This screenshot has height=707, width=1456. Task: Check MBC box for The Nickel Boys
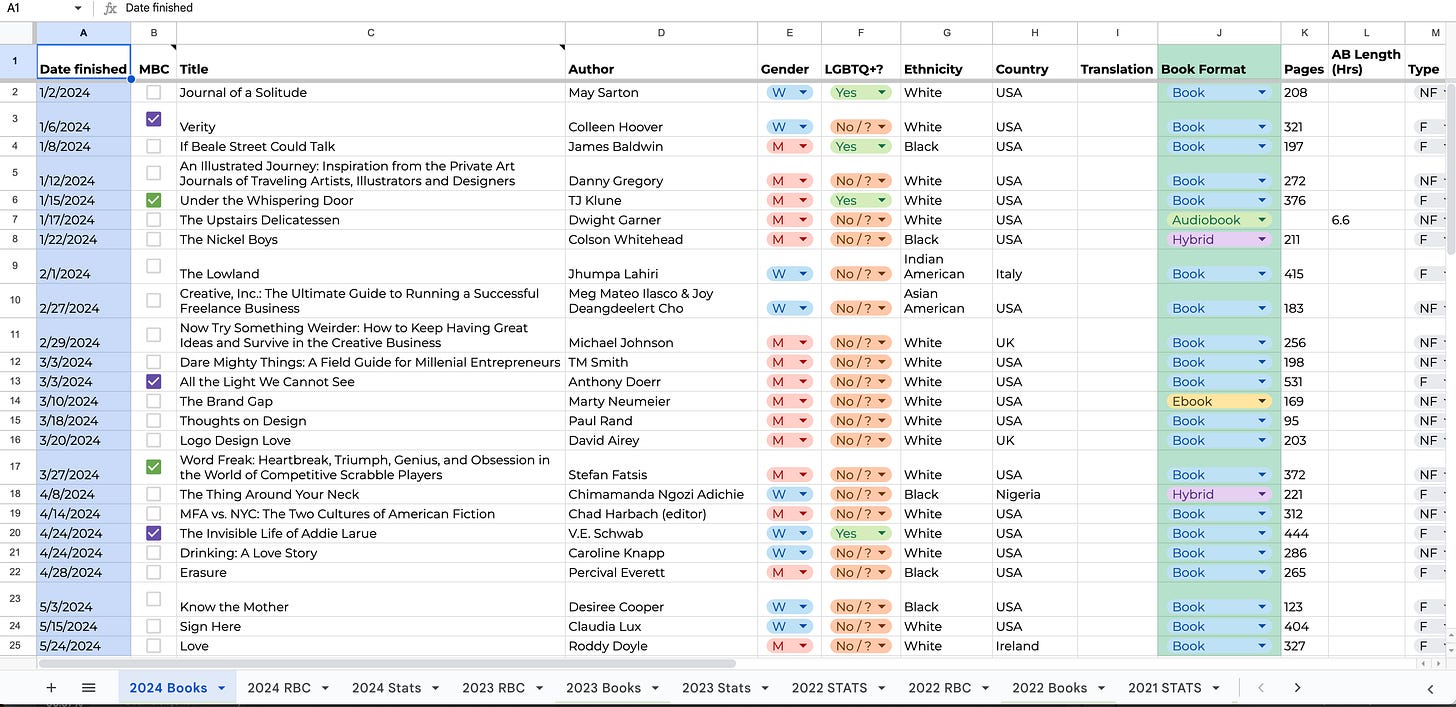tap(153, 239)
